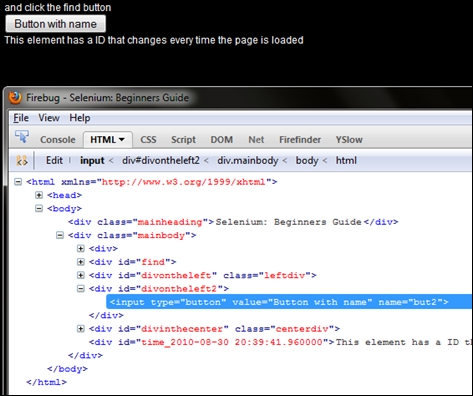Switch to the Script tab
Image resolution: width=473 pixels, height=396 pixels.
183,140
